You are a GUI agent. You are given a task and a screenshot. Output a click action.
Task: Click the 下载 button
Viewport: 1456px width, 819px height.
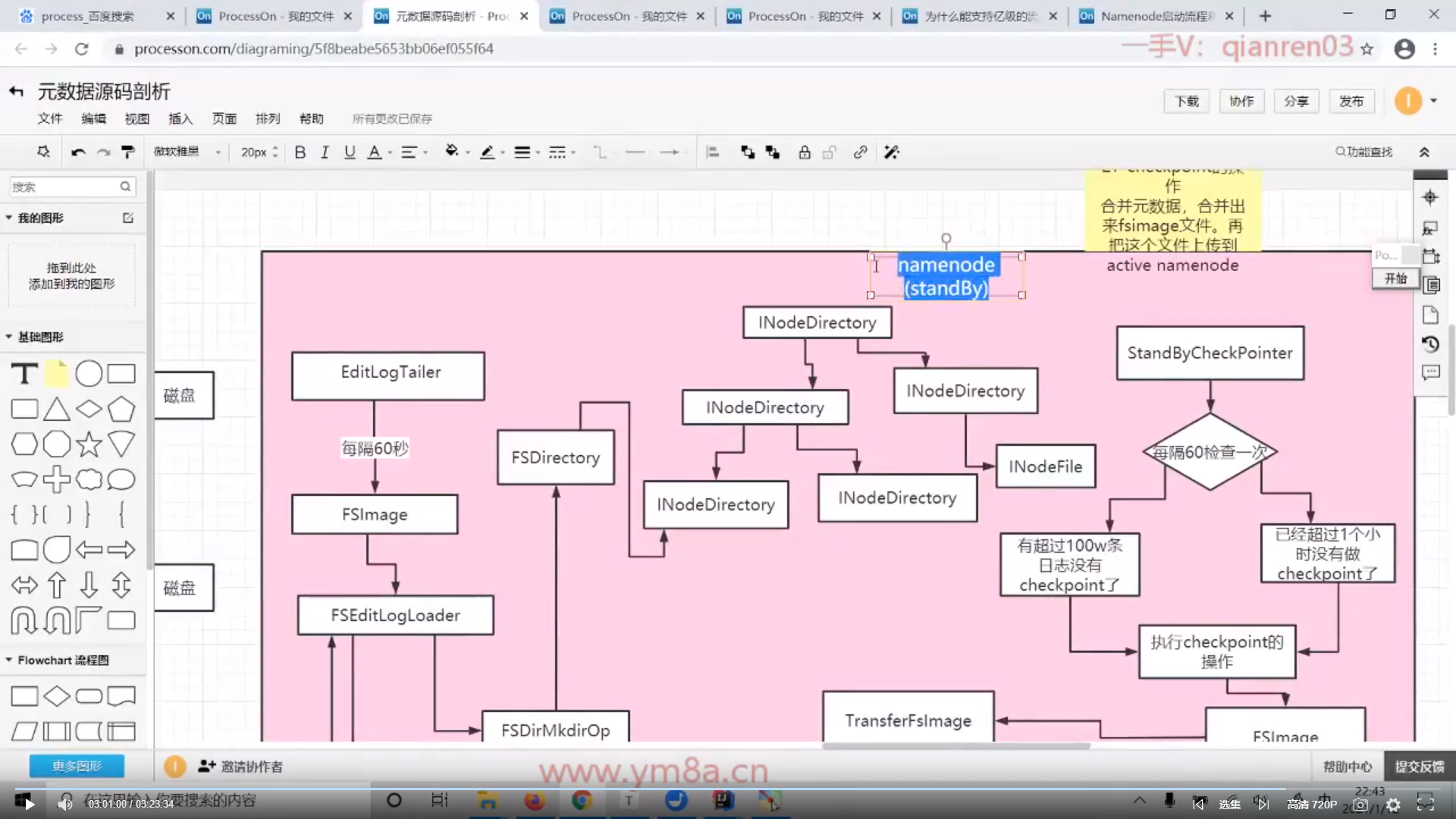pyautogui.click(x=1187, y=101)
